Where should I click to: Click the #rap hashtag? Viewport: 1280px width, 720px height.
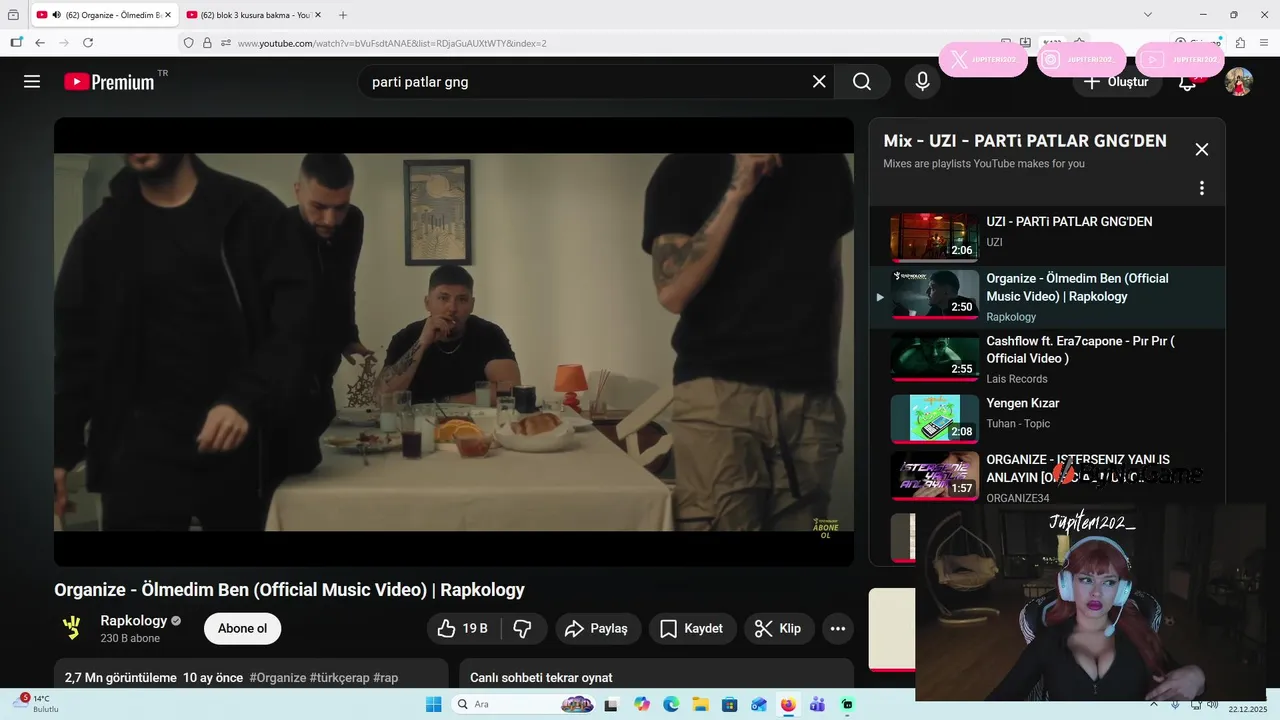click(x=386, y=677)
